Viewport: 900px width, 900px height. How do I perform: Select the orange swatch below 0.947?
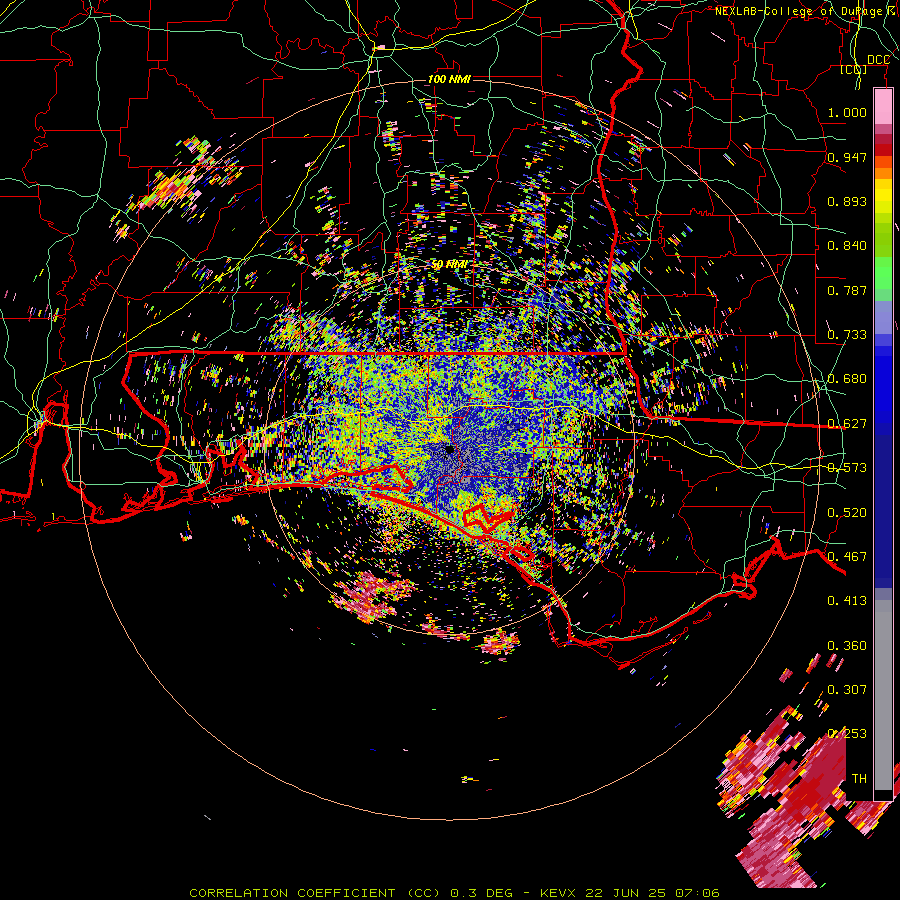pyautogui.click(x=883, y=173)
